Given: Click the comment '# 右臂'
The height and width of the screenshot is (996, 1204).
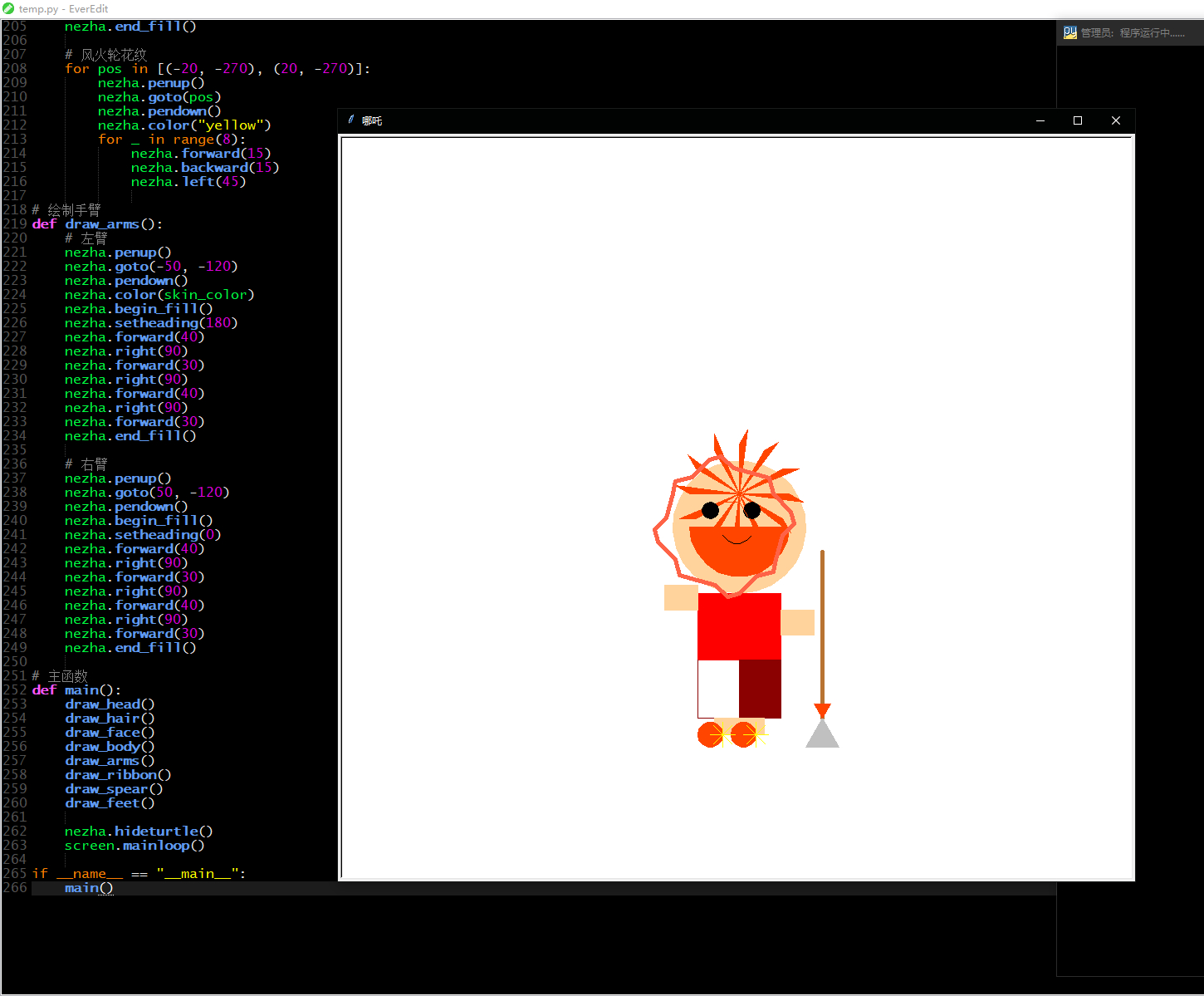Looking at the screenshot, I should 86,464.
